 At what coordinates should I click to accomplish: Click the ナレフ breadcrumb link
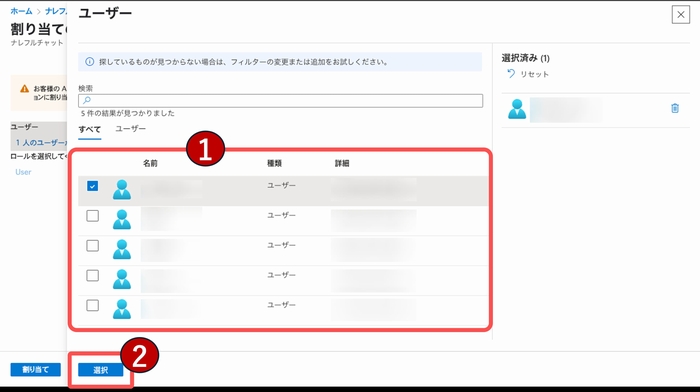tap(56, 11)
